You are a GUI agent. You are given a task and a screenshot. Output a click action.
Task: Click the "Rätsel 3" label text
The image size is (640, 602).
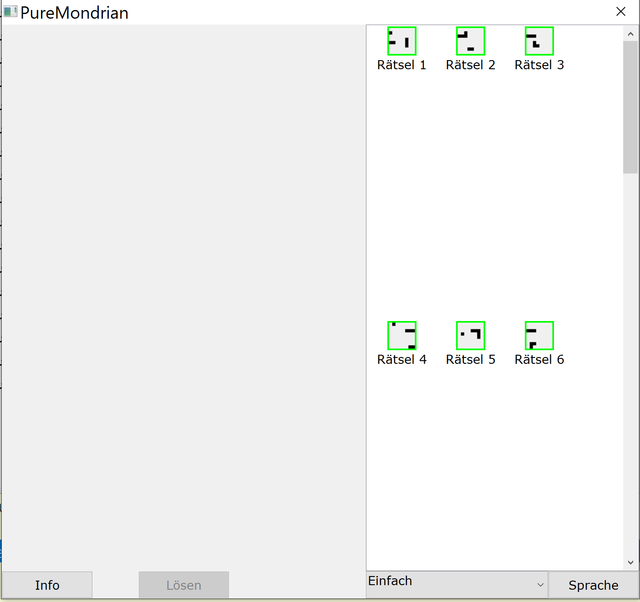coord(539,65)
